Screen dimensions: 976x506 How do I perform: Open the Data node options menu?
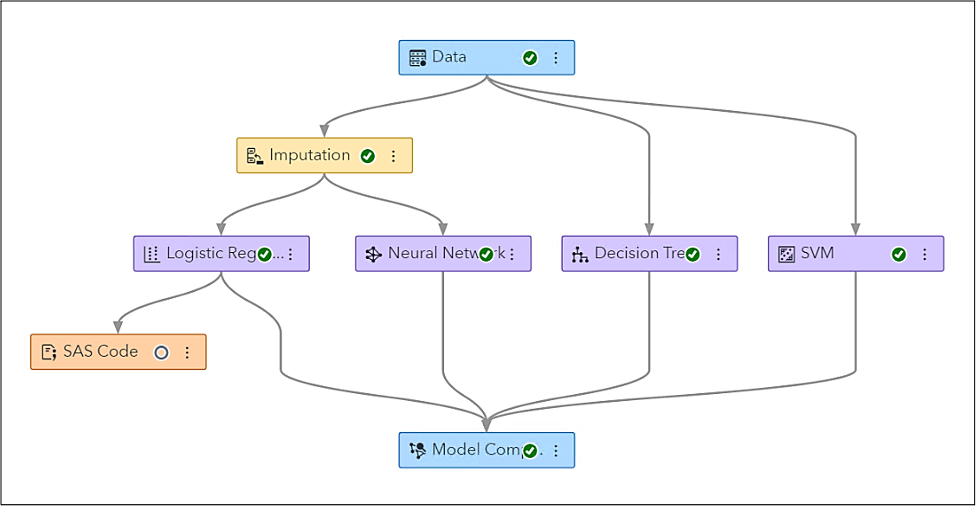[x=556, y=58]
